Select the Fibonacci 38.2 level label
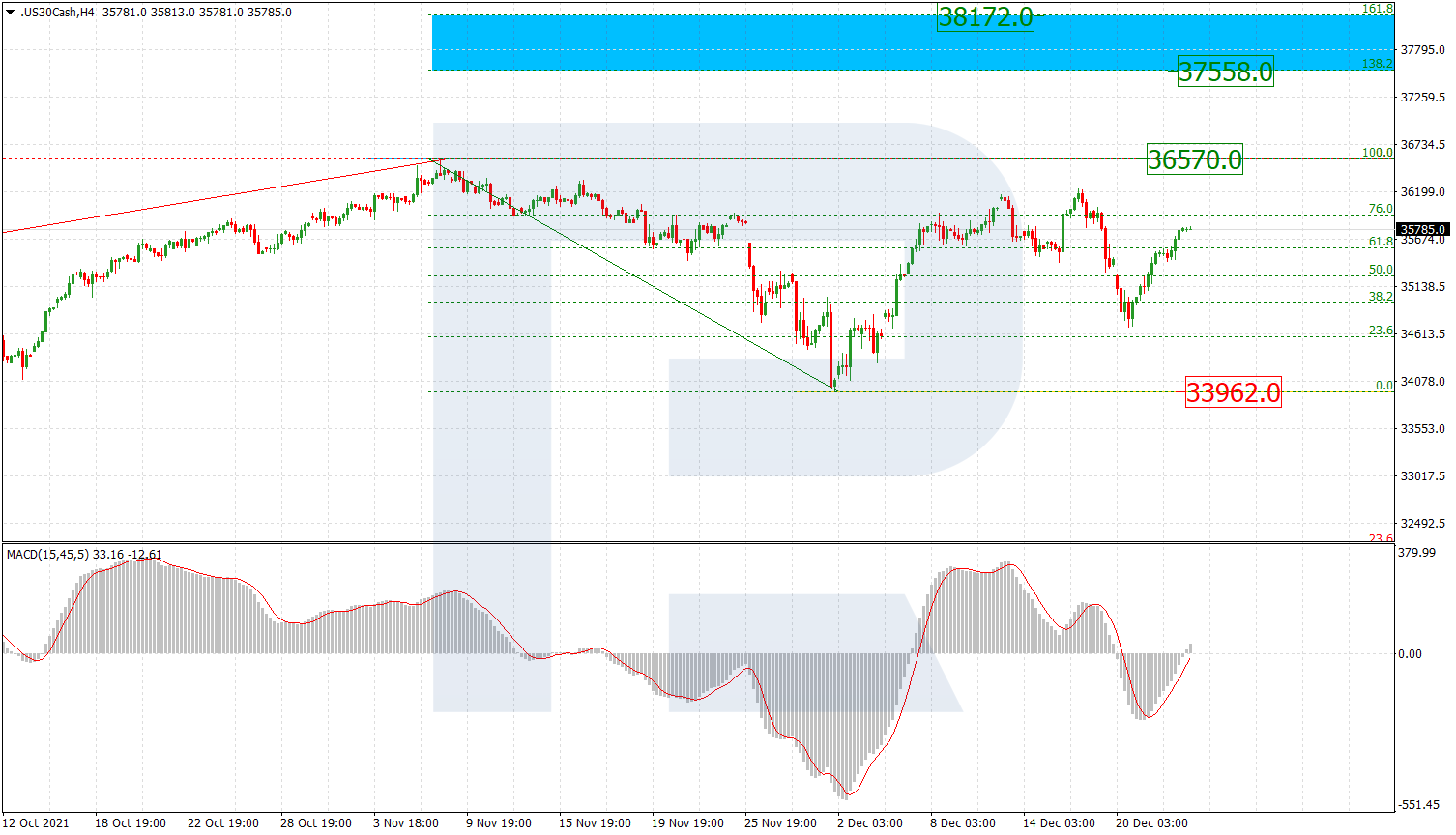Viewport: 1456px width, 835px height. [1381, 297]
